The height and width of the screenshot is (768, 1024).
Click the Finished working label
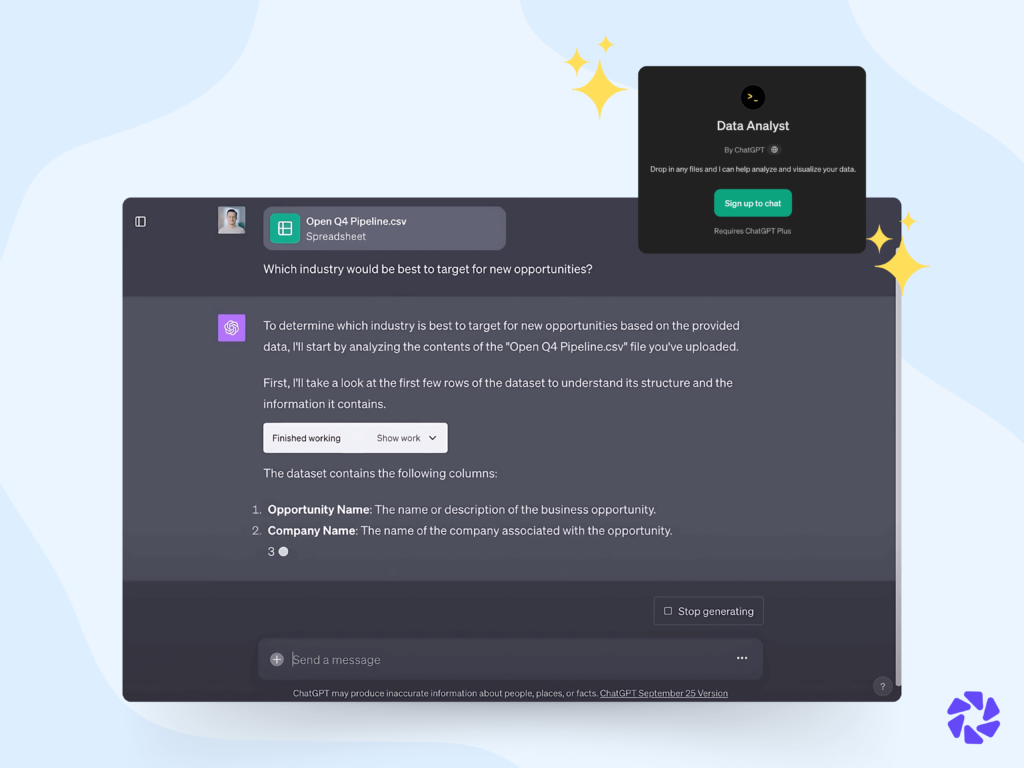click(x=306, y=438)
